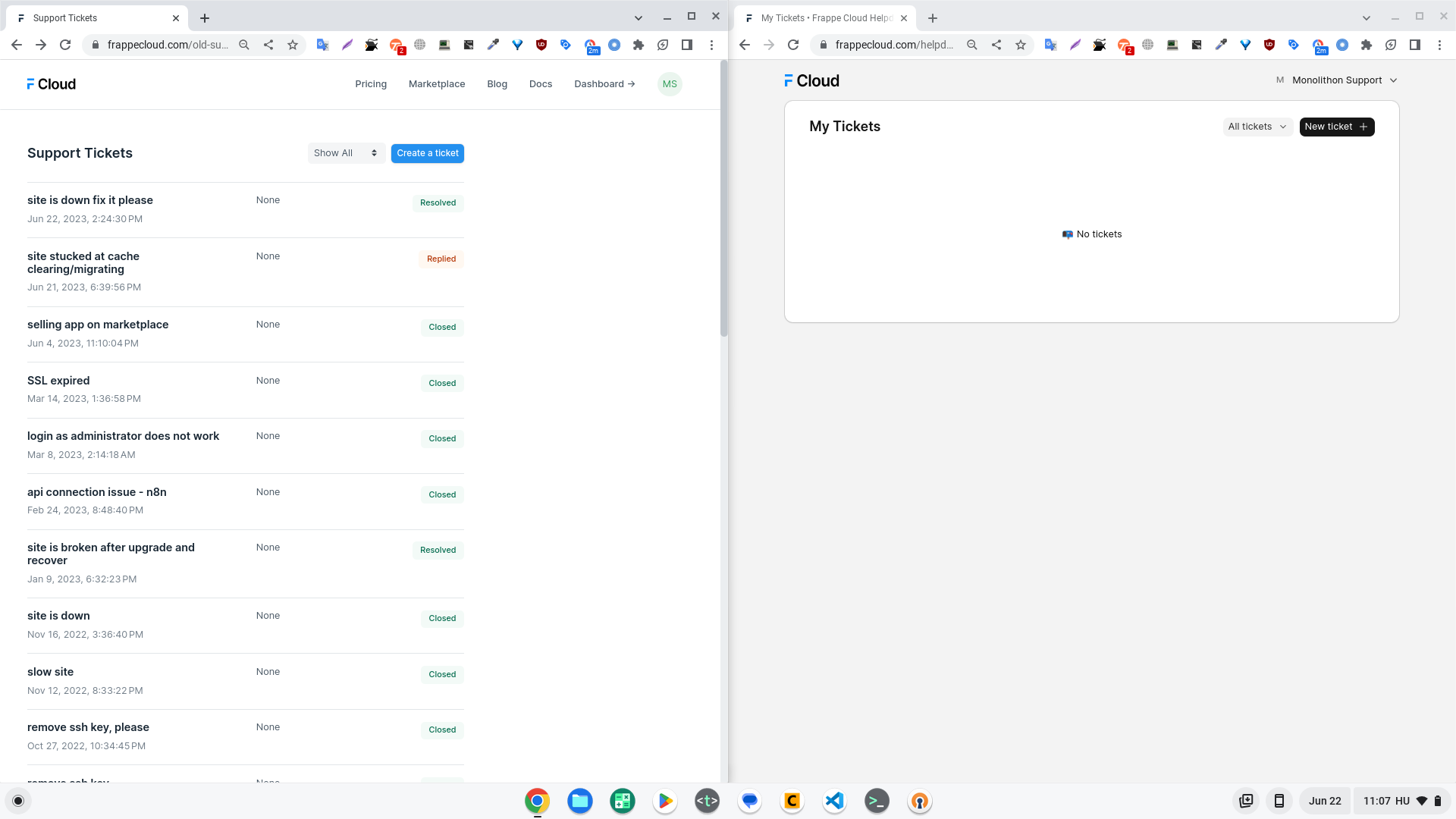The width and height of the screenshot is (1456, 819).
Task: Open the Google Translate extension
Action: click(x=322, y=45)
